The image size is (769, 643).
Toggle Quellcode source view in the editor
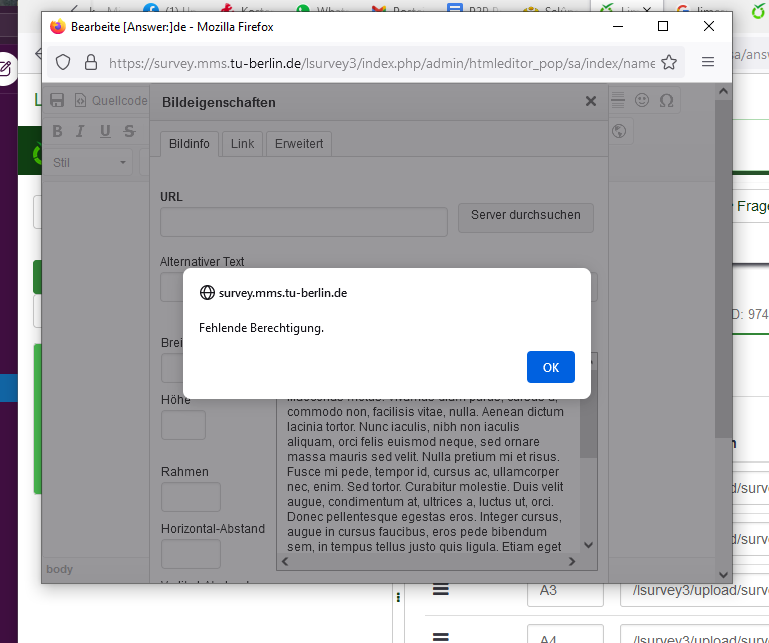pyautogui.click(x=111, y=101)
